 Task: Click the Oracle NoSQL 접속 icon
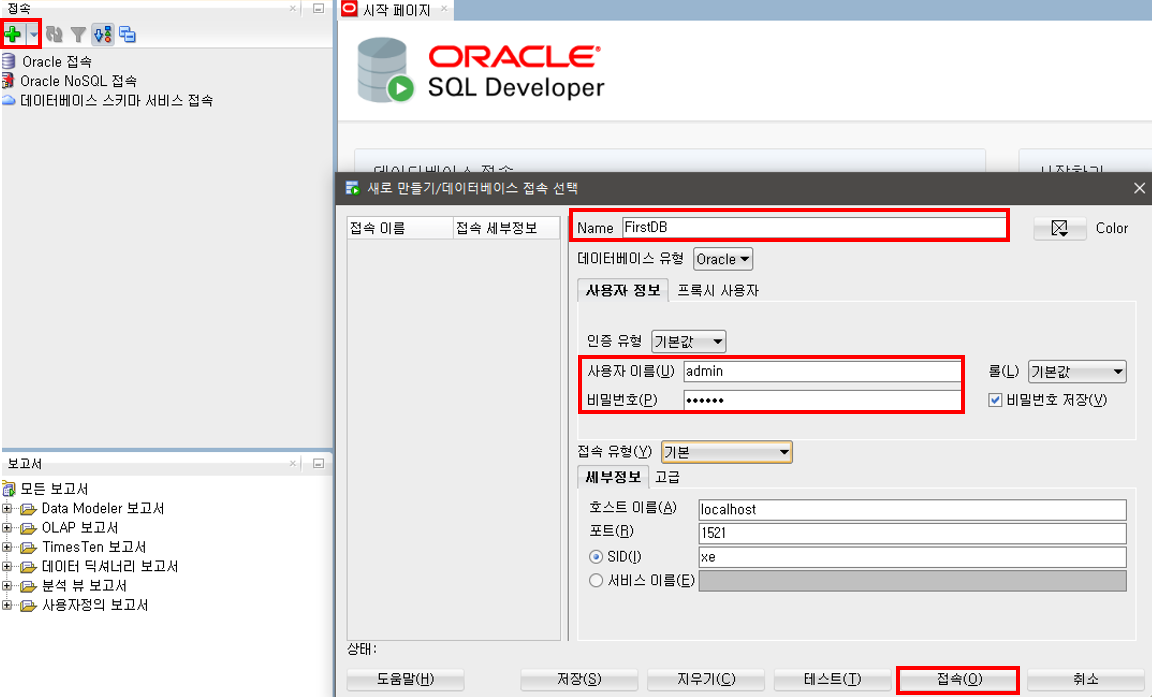coord(8,80)
